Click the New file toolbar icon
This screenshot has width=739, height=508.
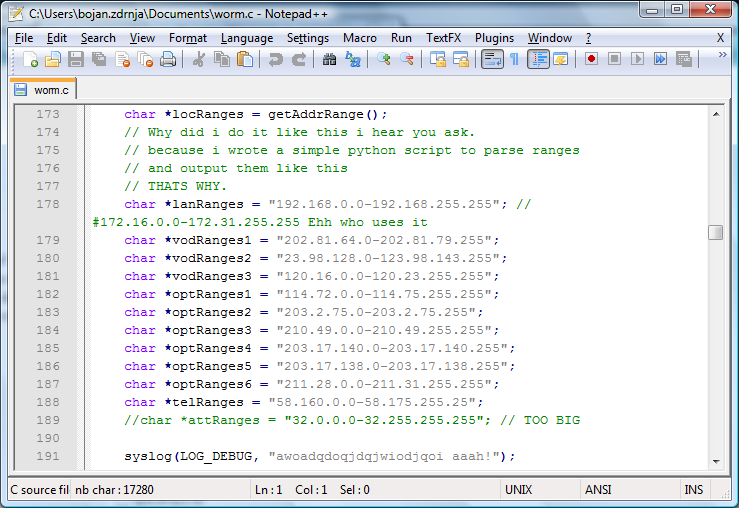(30, 60)
